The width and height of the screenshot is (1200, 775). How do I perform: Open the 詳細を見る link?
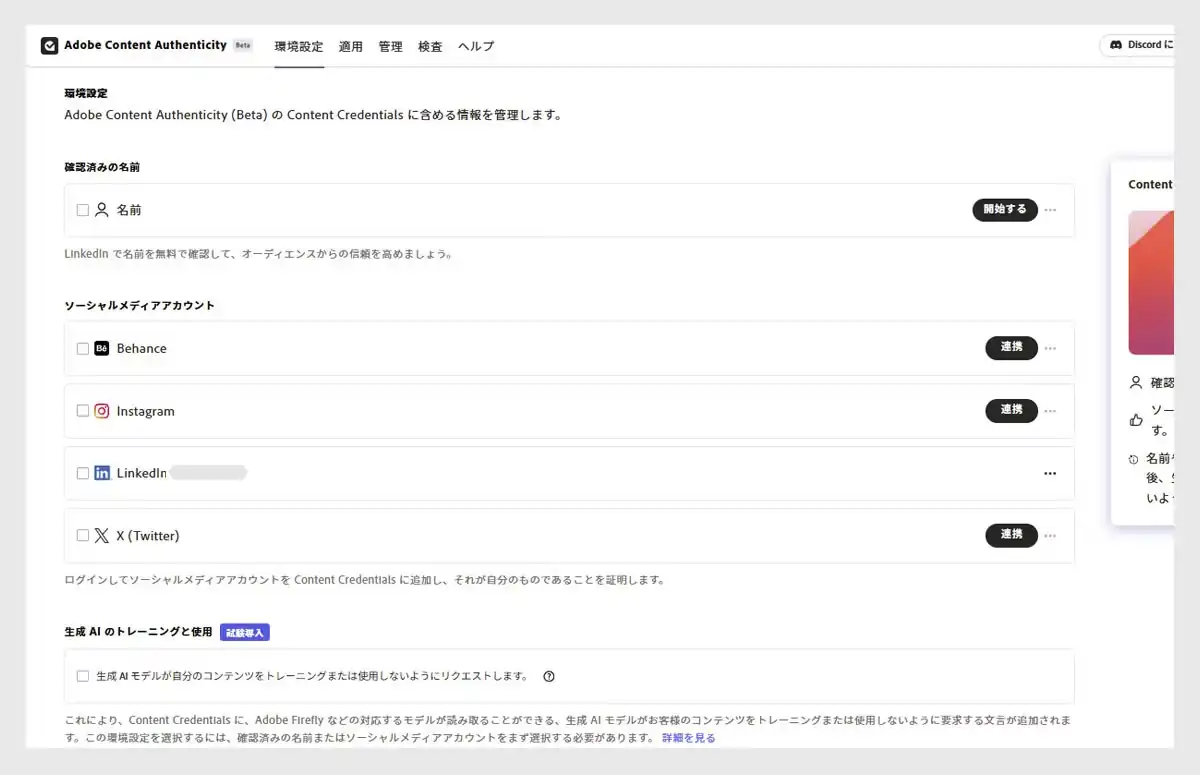(x=688, y=738)
